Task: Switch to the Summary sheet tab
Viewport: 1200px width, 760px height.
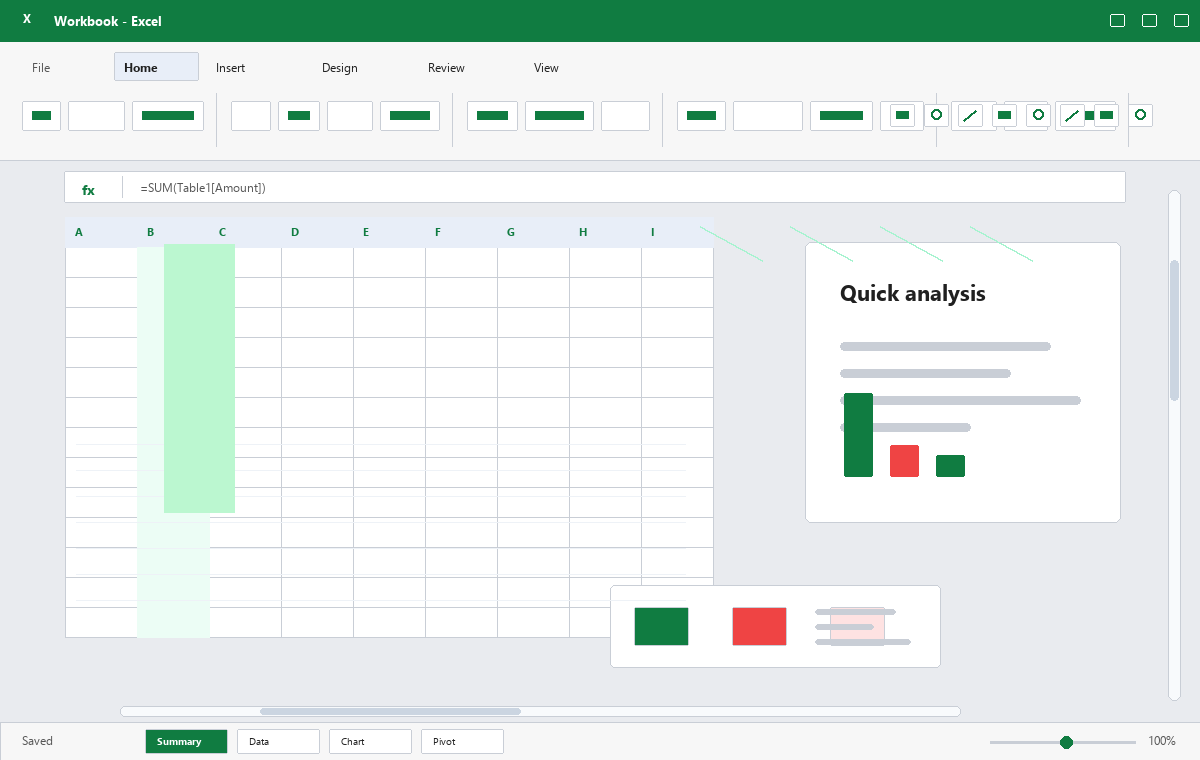Action: 186,741
